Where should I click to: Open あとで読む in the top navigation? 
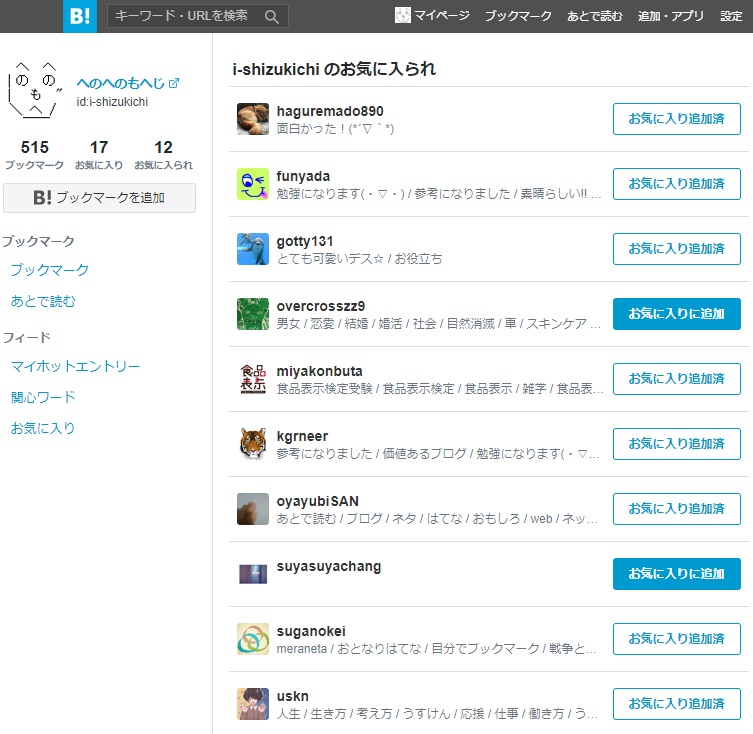(595, 16)
